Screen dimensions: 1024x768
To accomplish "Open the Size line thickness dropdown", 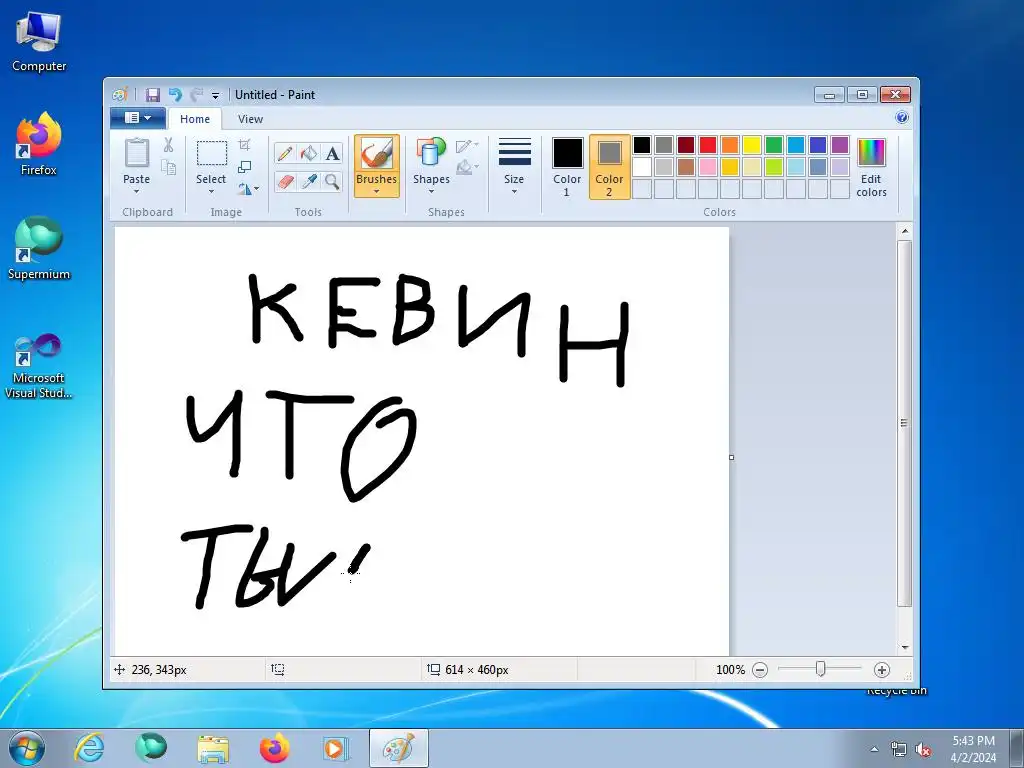I will pyautogui.click(x=514, y=167).
